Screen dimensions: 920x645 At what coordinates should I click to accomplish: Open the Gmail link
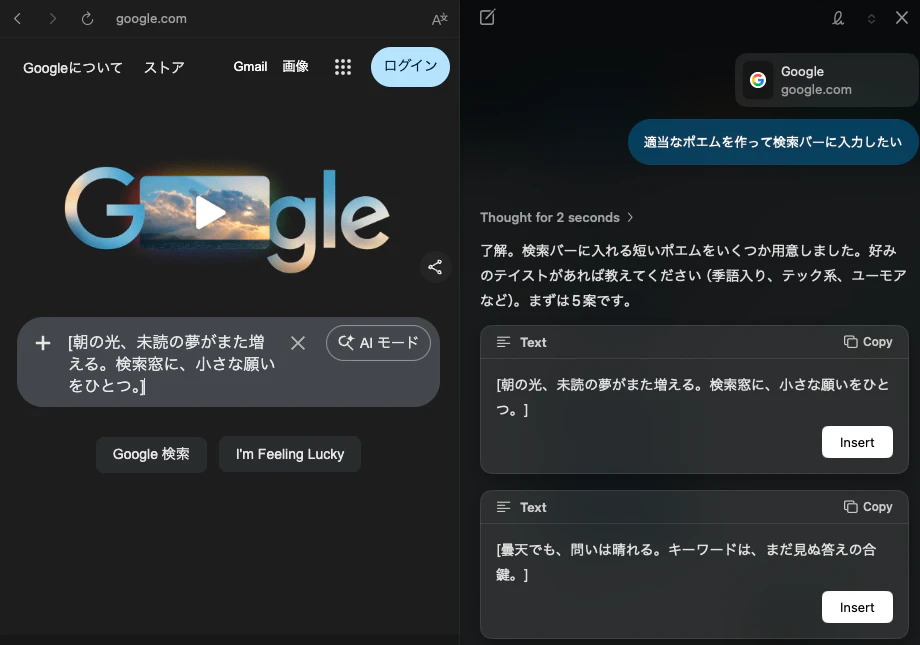(x=251, y=66)
